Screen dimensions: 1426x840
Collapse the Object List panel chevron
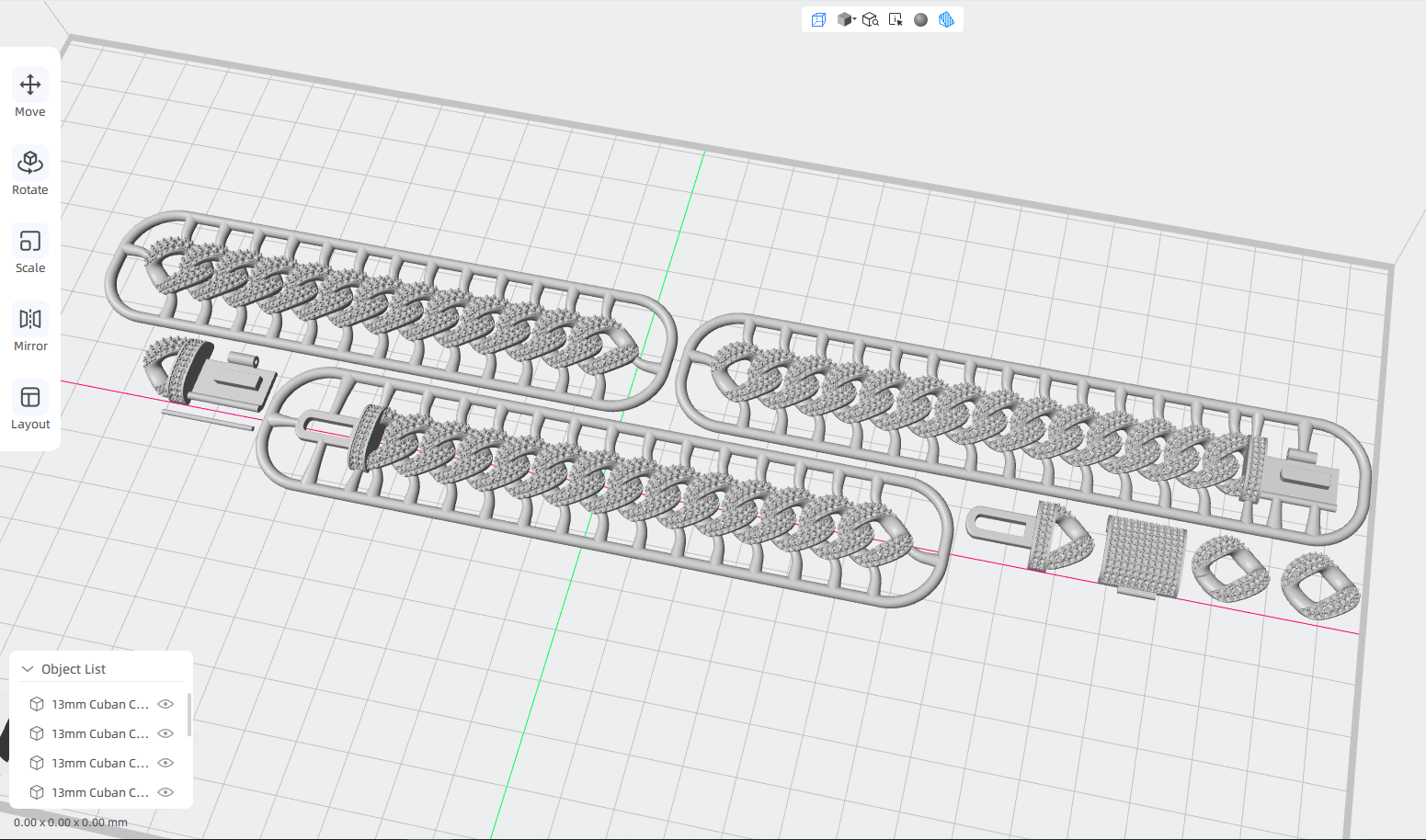tap(28, 669)
